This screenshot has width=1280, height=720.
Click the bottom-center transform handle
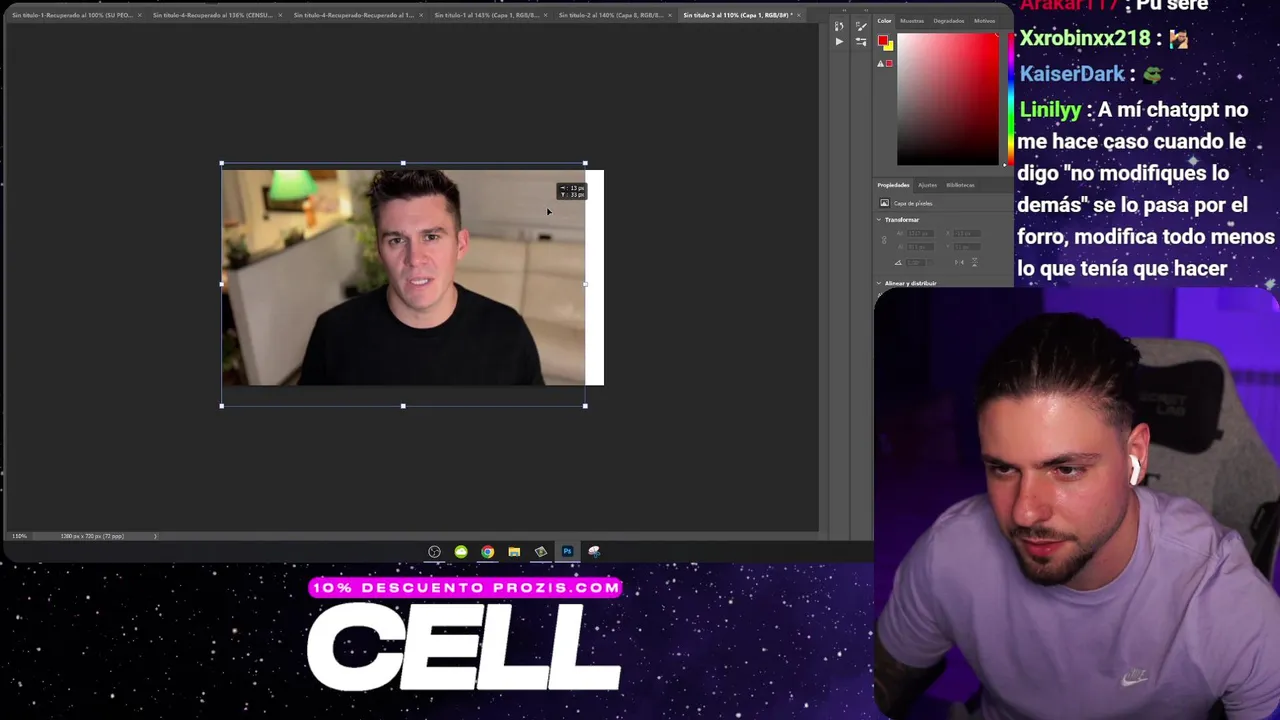coord(403,405)
